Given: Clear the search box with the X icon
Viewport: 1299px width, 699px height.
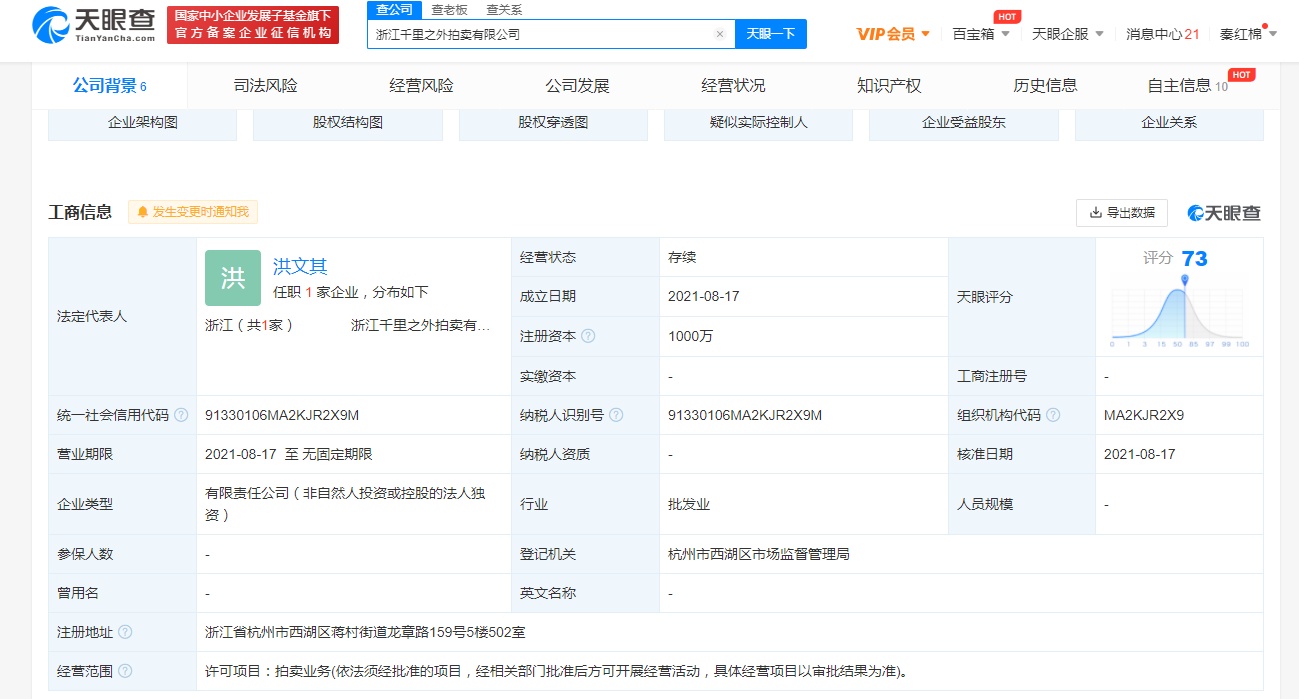Looking at the screenshot, I should point(719,34).
